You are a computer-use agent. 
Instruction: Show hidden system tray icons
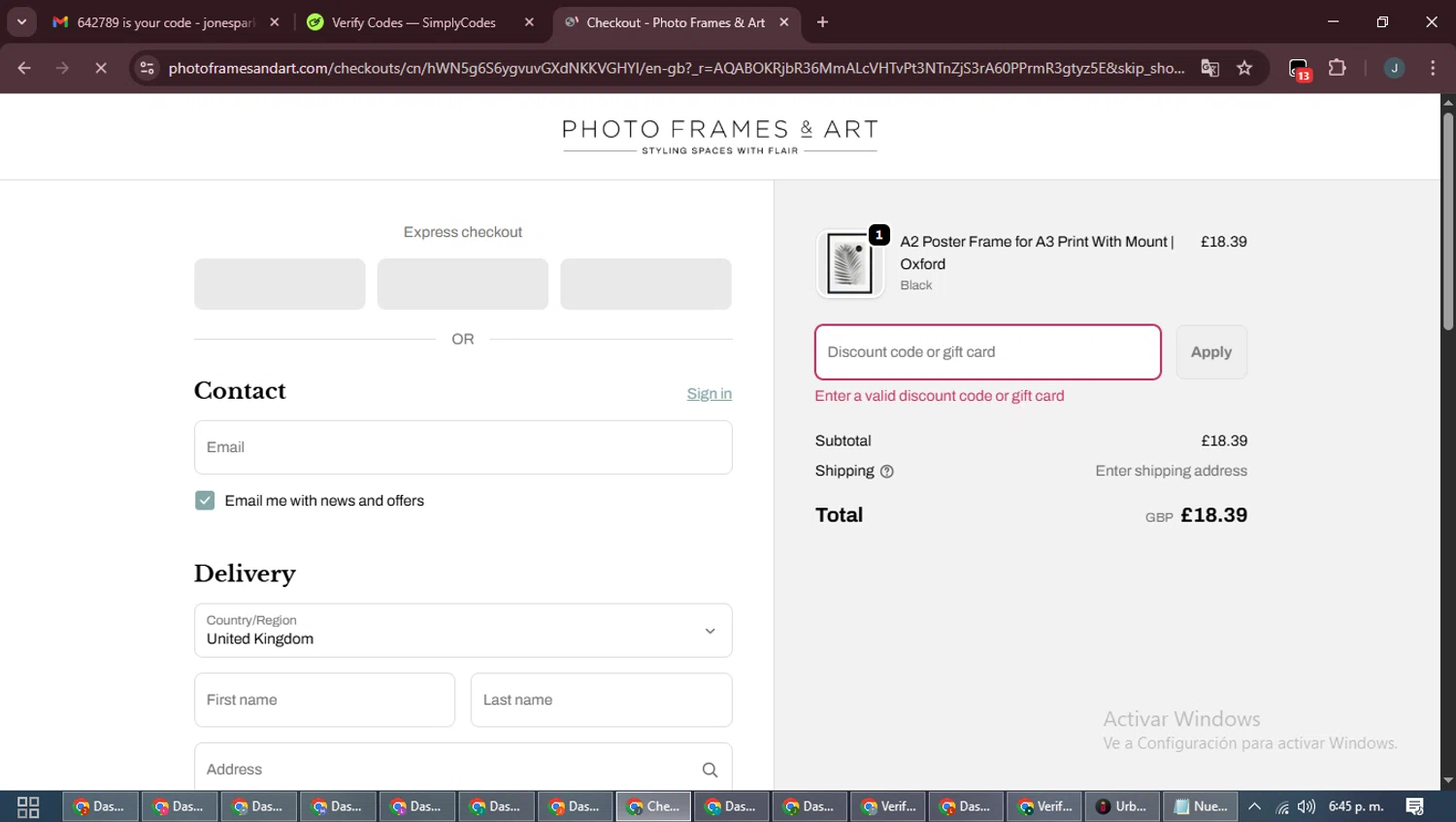(1255, 806)
